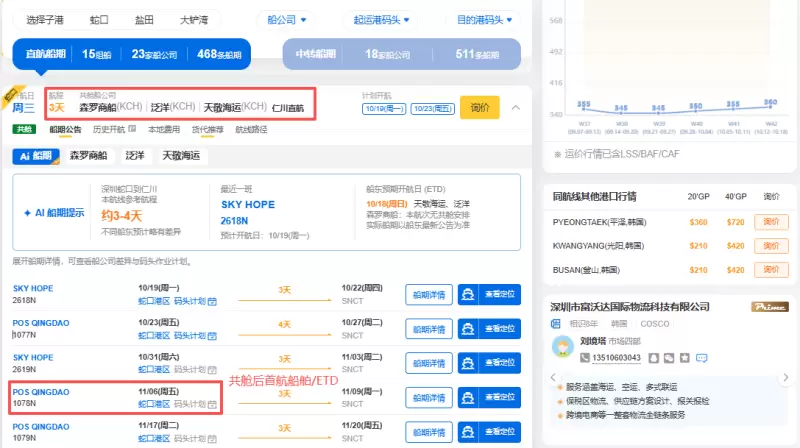Click the yellow 询价 button

480,108
